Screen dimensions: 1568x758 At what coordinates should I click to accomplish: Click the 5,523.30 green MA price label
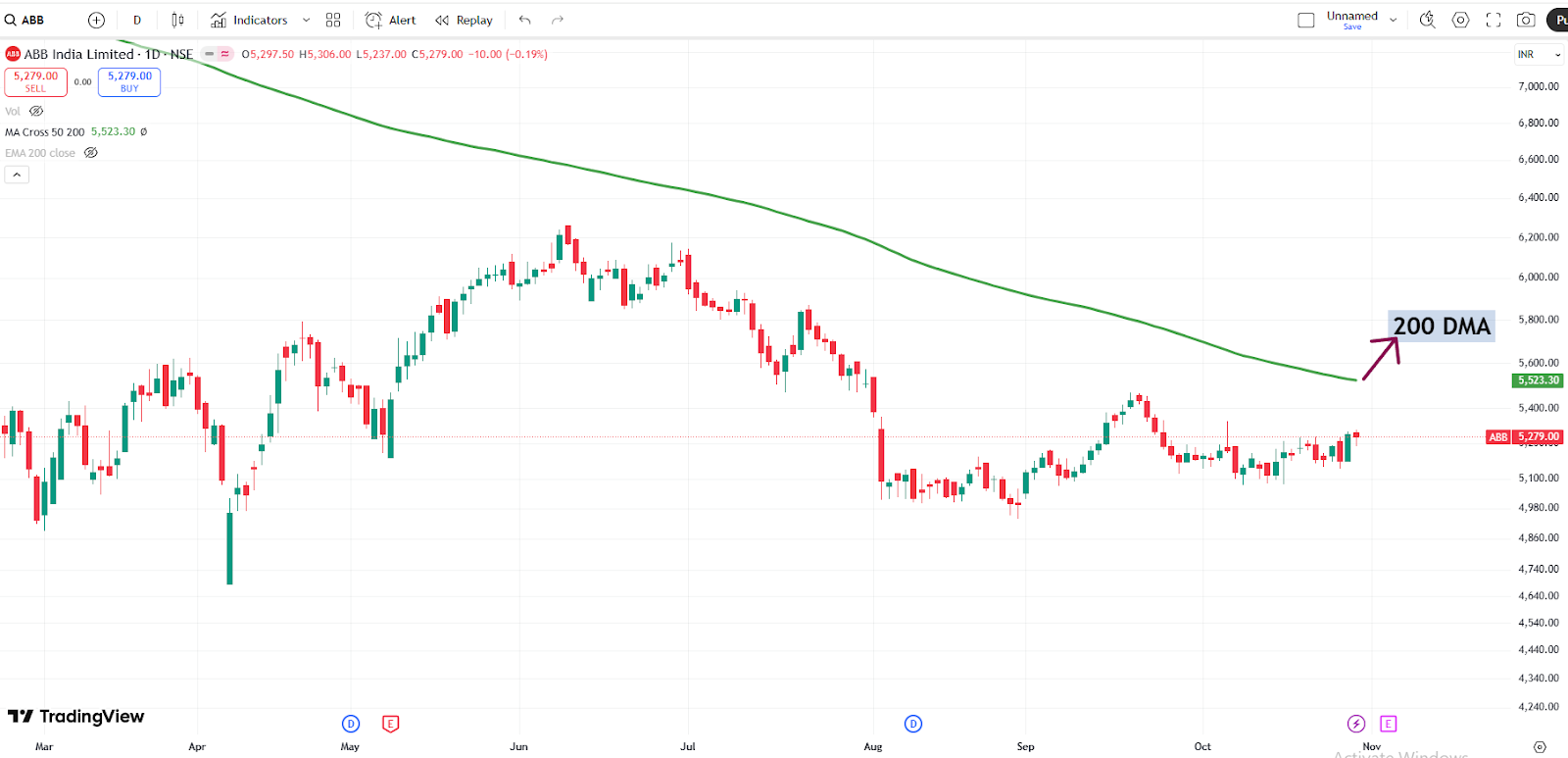1538,380
